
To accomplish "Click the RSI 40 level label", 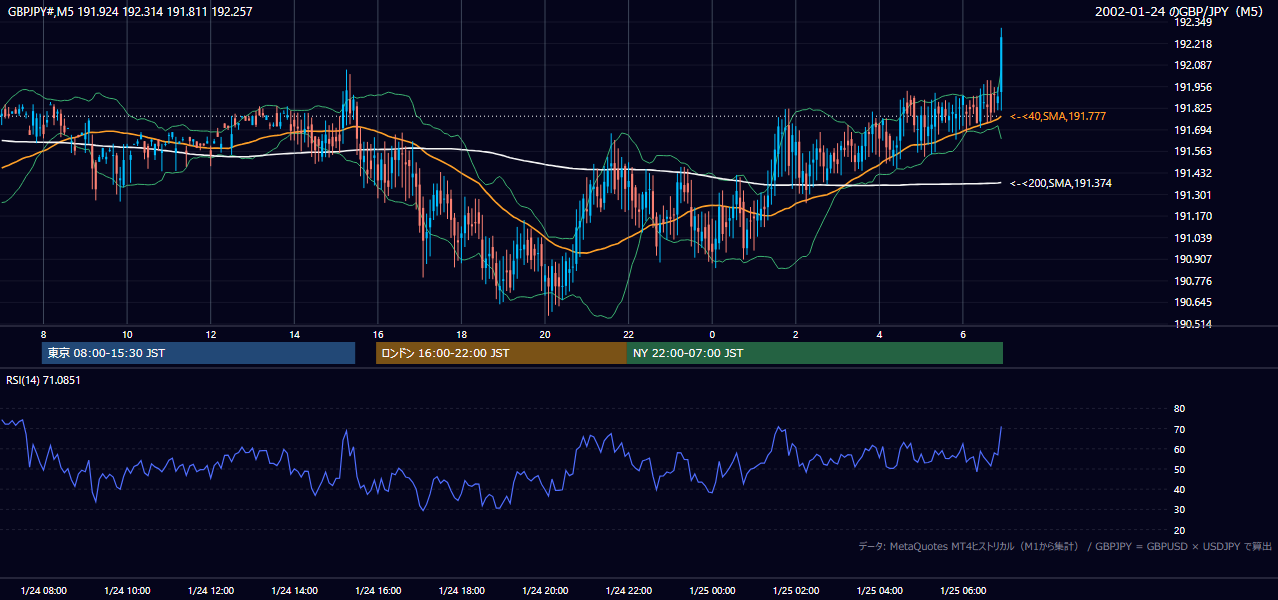I will tap(1179, 489).
